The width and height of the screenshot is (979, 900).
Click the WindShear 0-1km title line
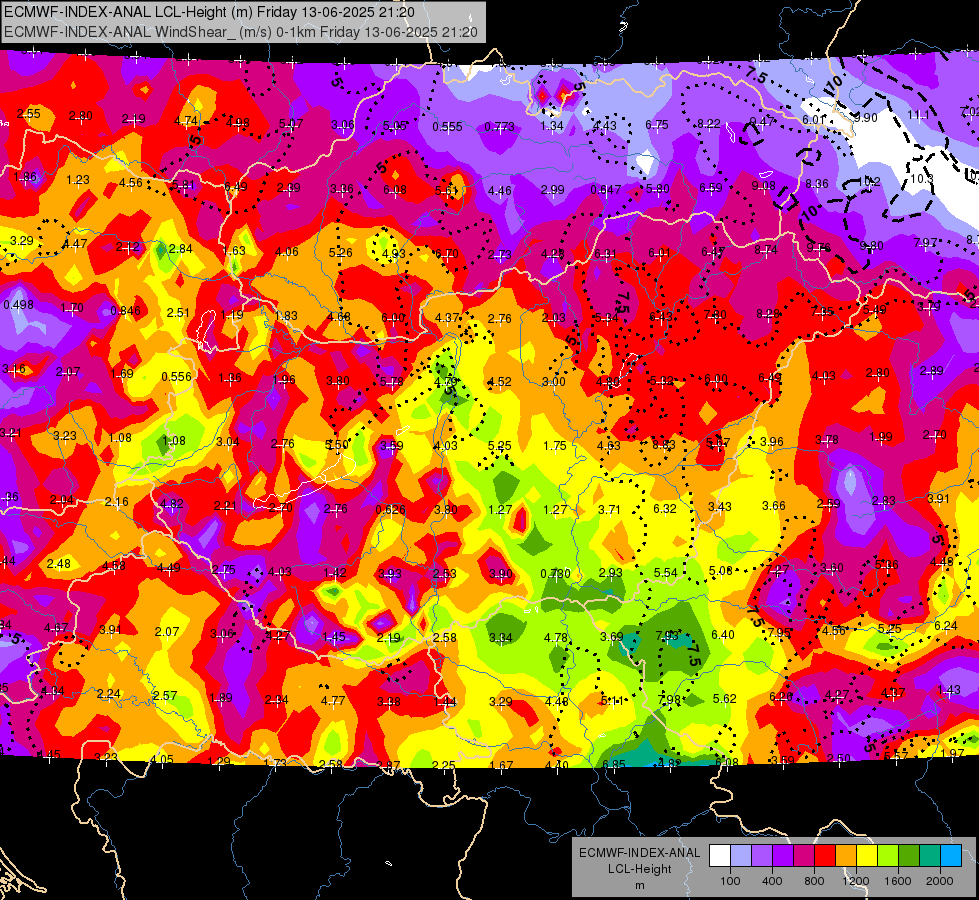click(241, 32)
